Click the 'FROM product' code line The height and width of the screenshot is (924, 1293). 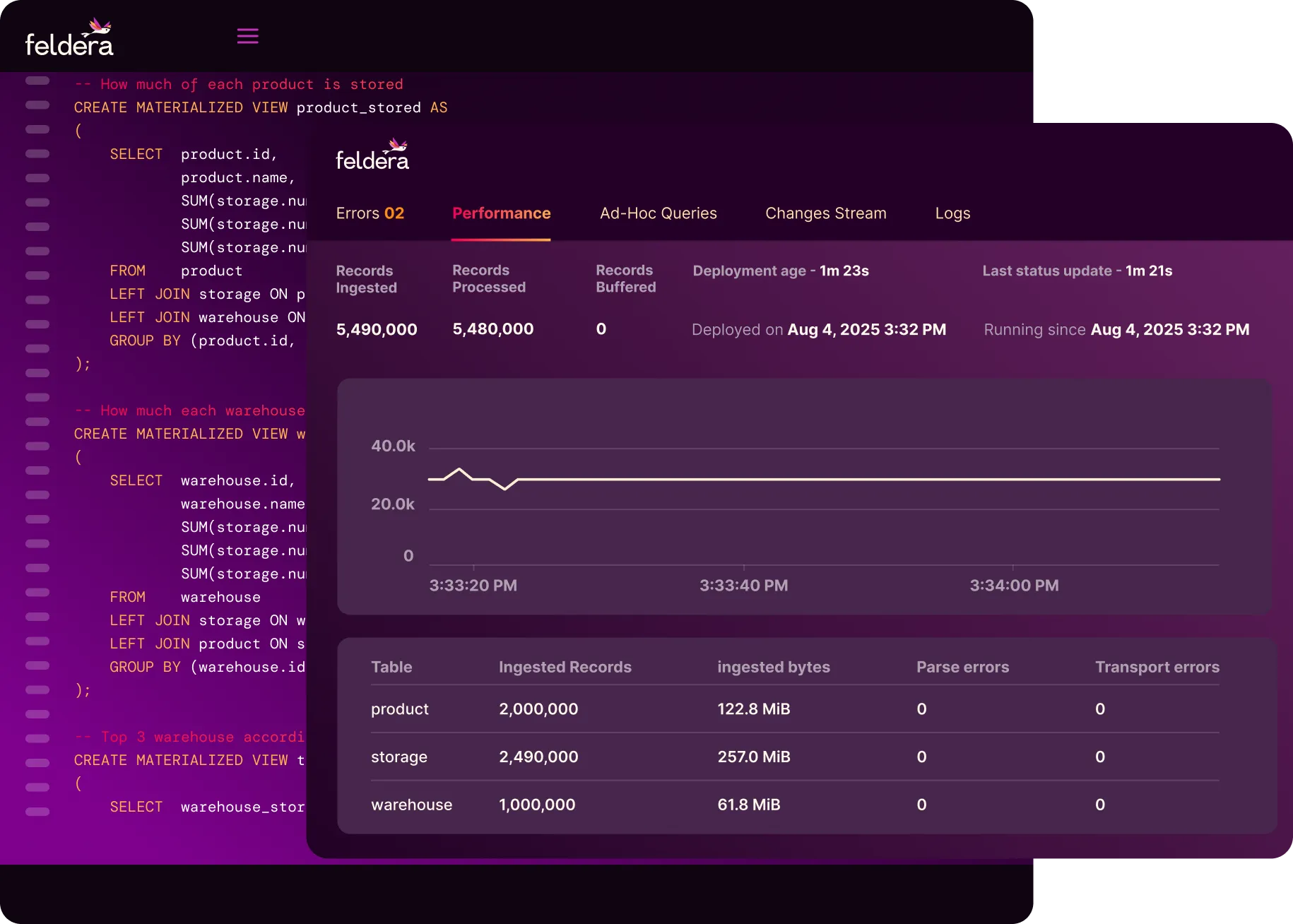coord(176,271)
